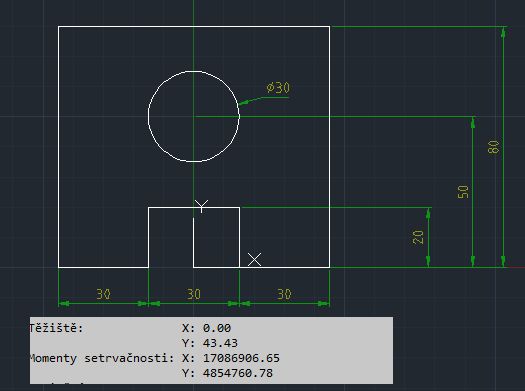Click the UCS Y axis marker
Image resolution: width=525 pixels, height=391 pixels.
[x=202, y=206]
